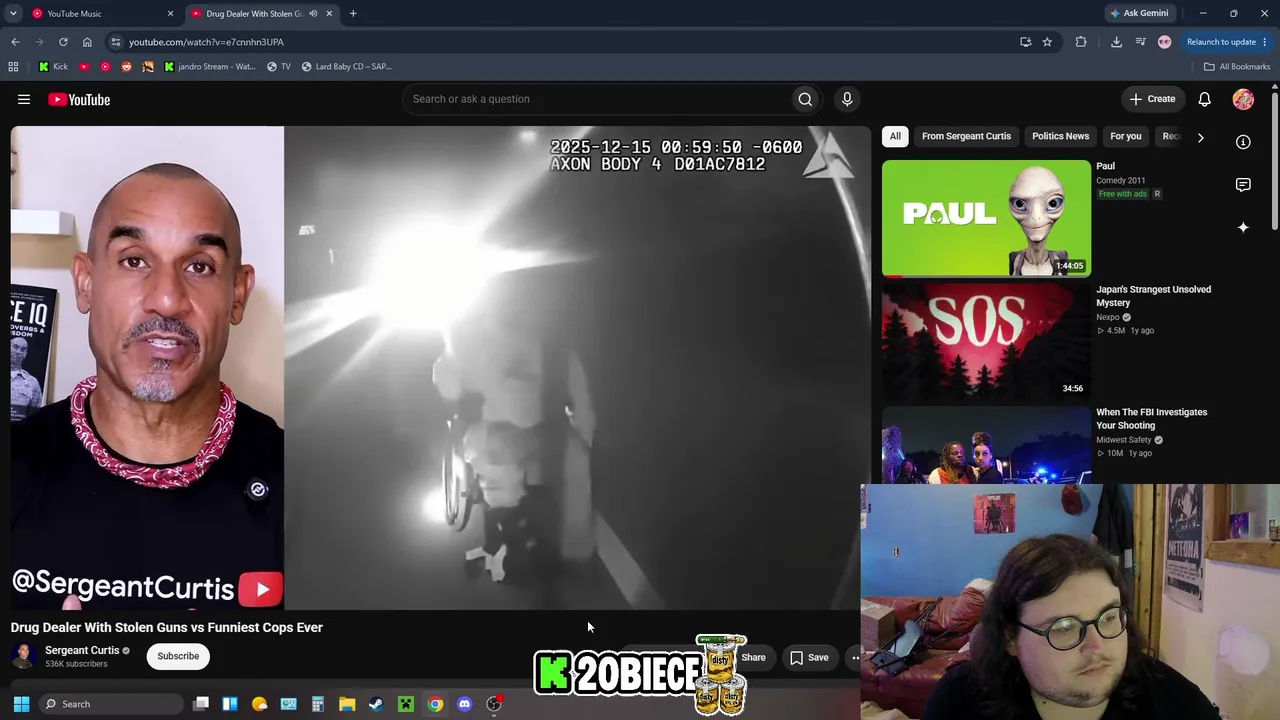This screenshot has height=720, width=1280.
Task: Open the Reddit bookmark icon
Action: click(x=126, y=67)
